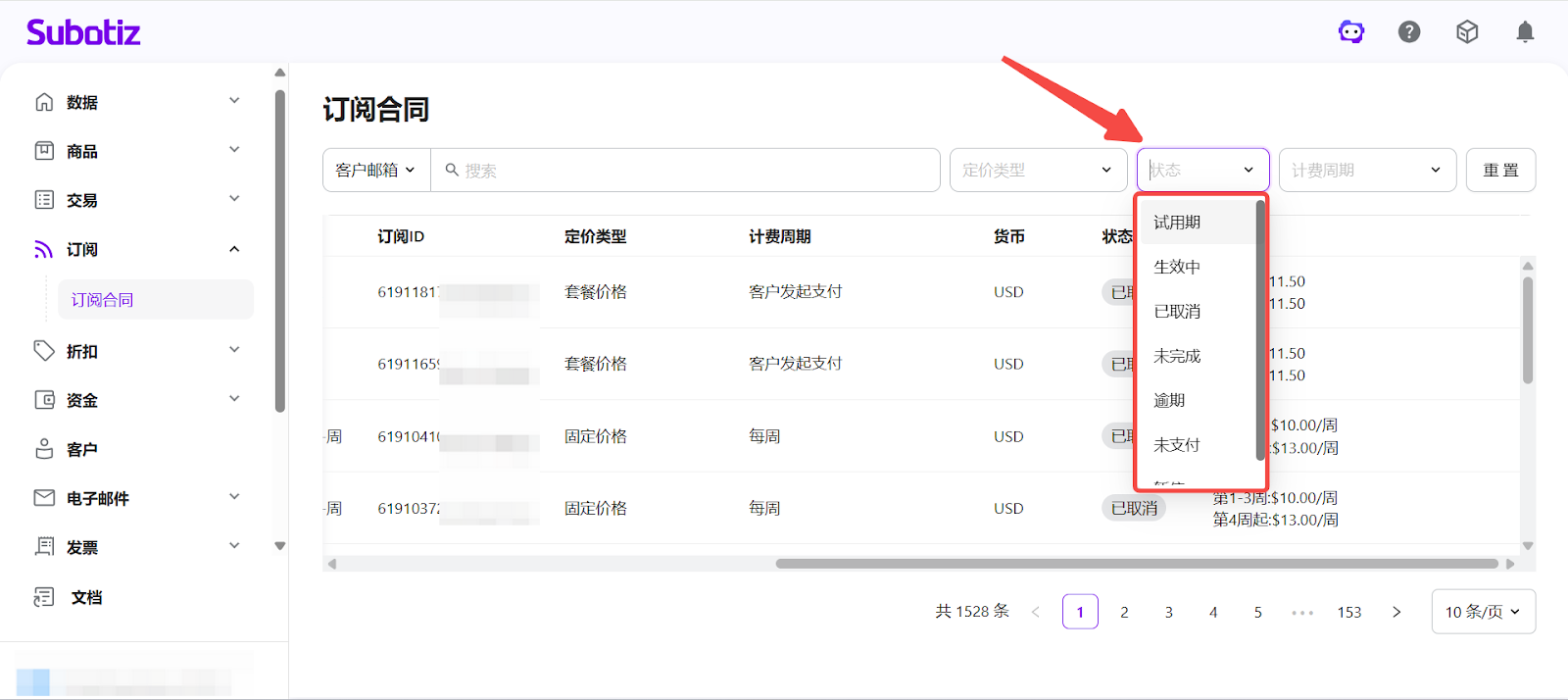1568x700 pixels.
Task: Click the 数据 home icon
Action: (x=44, y=102)
